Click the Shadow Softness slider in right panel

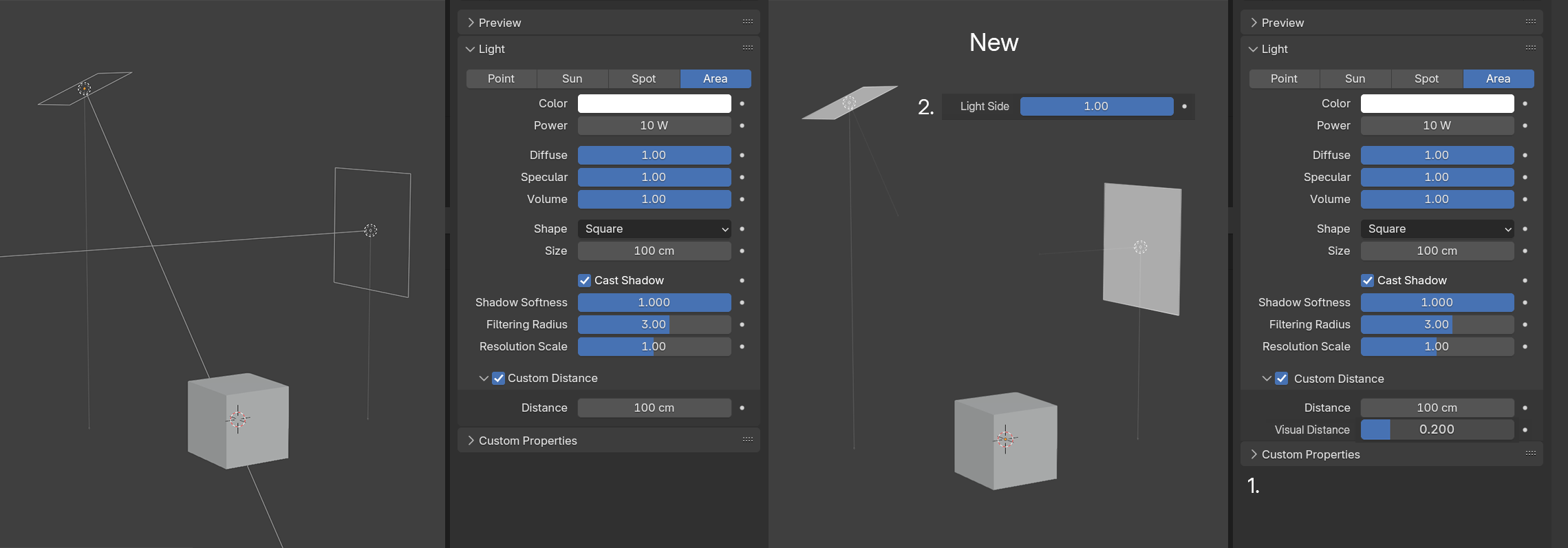[1437, 302]
